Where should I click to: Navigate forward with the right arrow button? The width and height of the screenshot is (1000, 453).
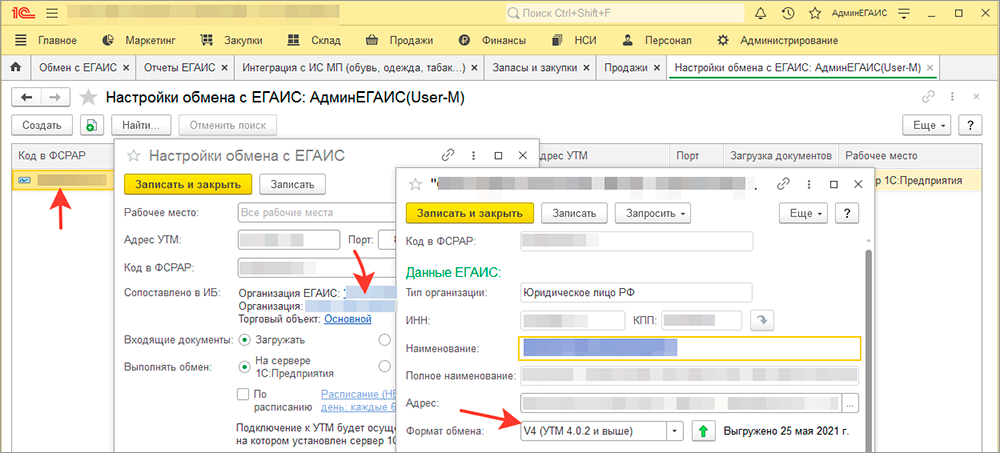click(55, 97)
